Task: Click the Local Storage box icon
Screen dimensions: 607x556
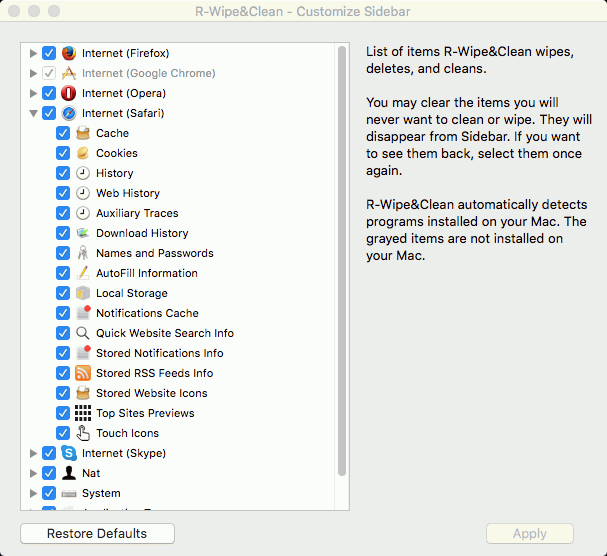Action: tap(83, 293)
